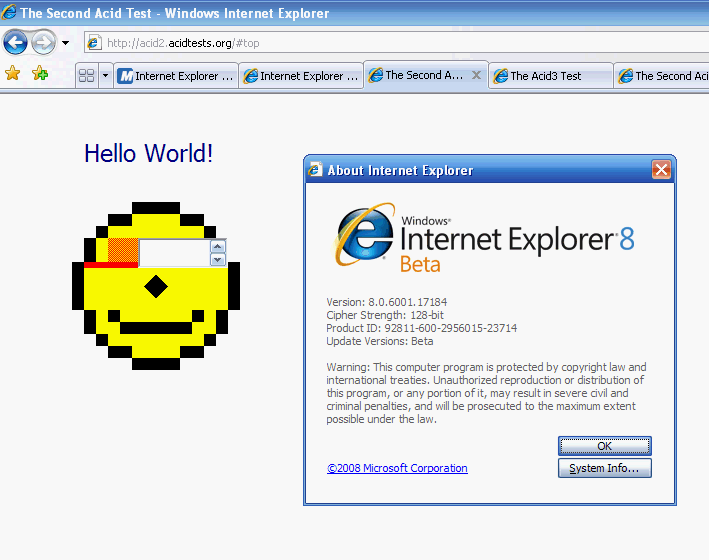This screenshot has width=709, height=560.
Task: Click the scroll down arrow on smiley face
Action: coord(218,260)
